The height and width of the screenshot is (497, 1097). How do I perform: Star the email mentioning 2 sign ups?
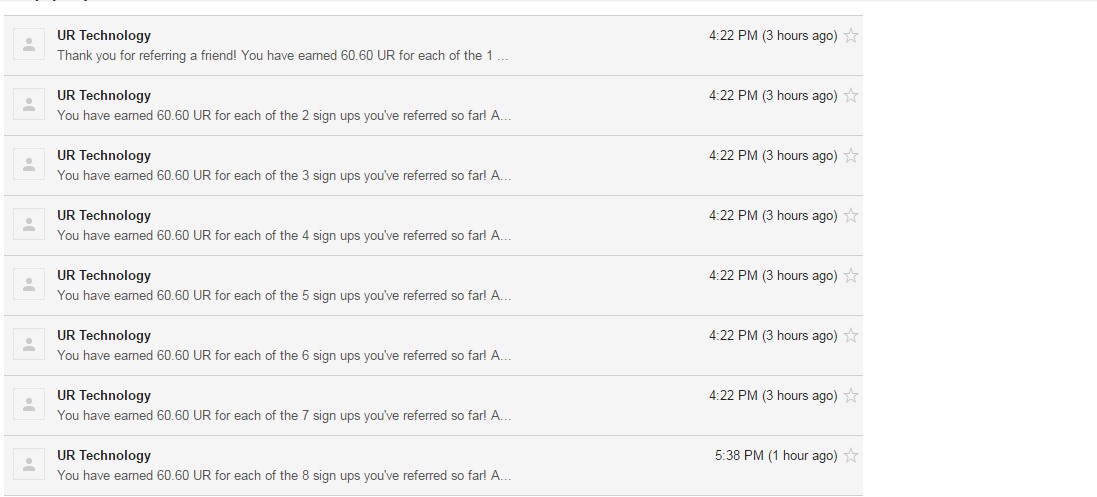tap(851, 96)
